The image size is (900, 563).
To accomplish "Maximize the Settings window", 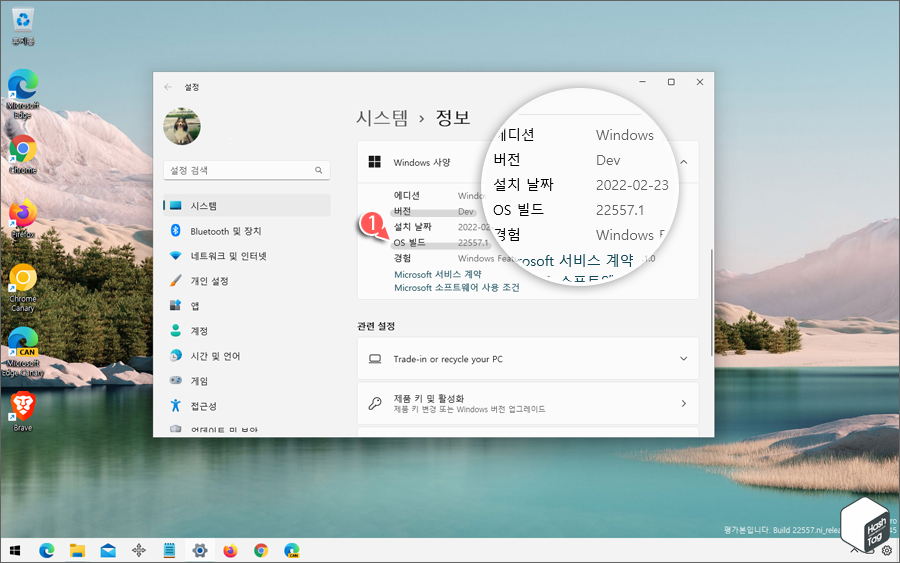I will coord(671,82).
